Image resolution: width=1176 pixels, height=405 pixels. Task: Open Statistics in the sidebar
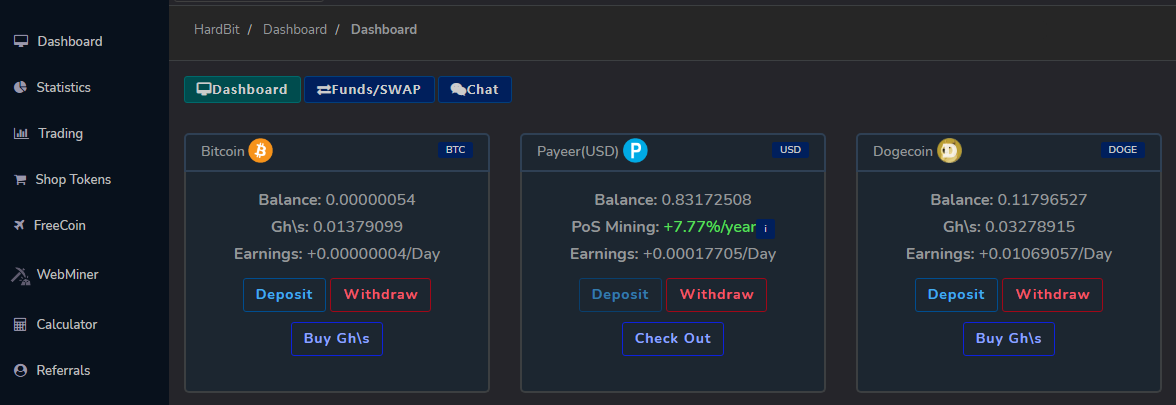pos(64,88)
